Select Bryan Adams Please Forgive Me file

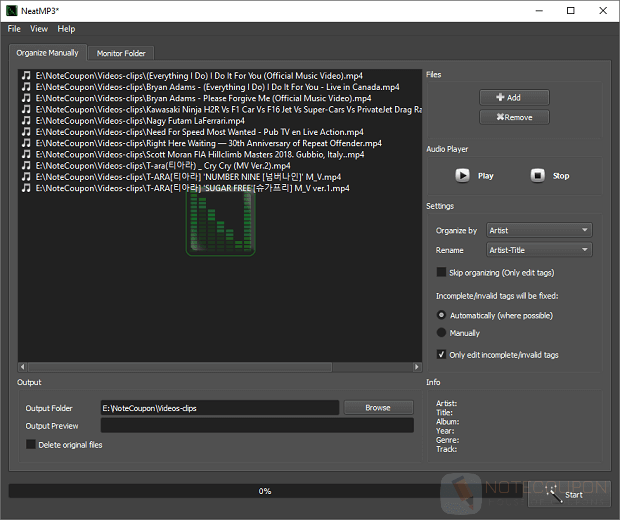tap(203, 98)
